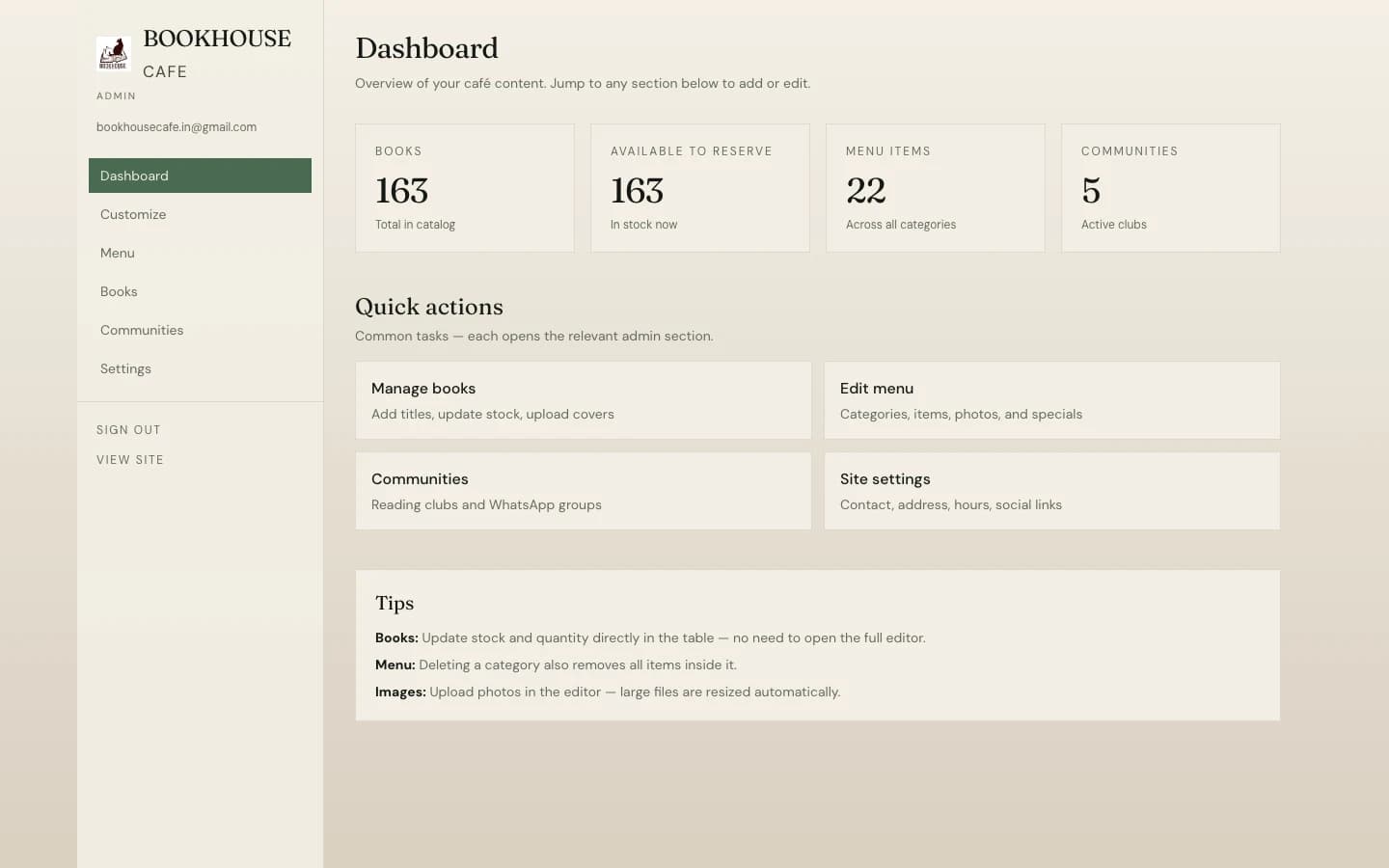Viewport: 1389px width, 868px height.
Task: Click the Communities stat card showing 5
Action: [x=1171, y=188]
